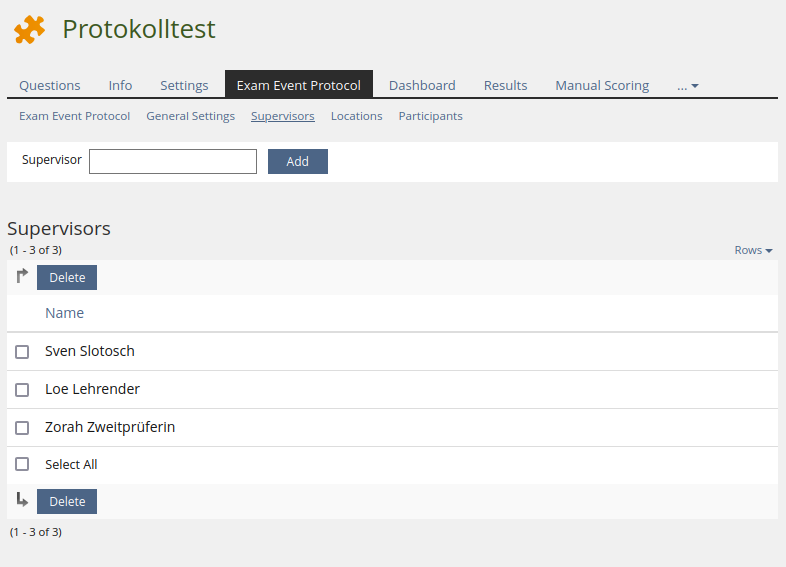
Task: Open the Settings tab
Action: [184, 86]
